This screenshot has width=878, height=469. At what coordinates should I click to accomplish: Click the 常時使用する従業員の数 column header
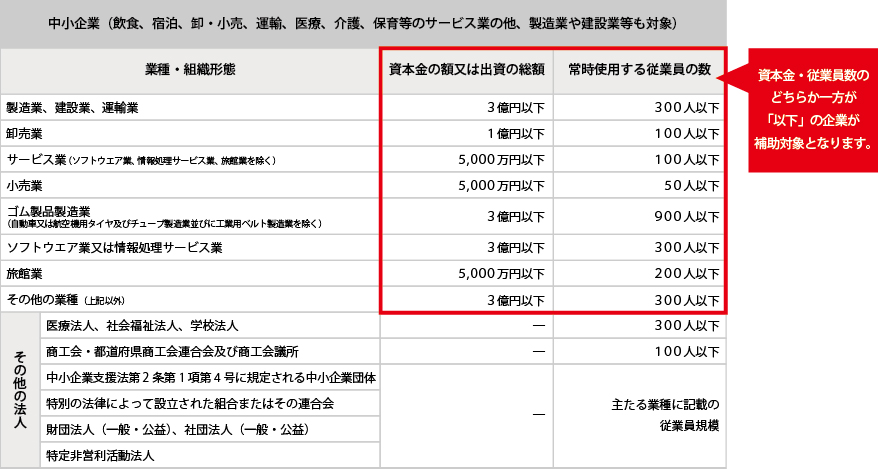click(639, 70)
